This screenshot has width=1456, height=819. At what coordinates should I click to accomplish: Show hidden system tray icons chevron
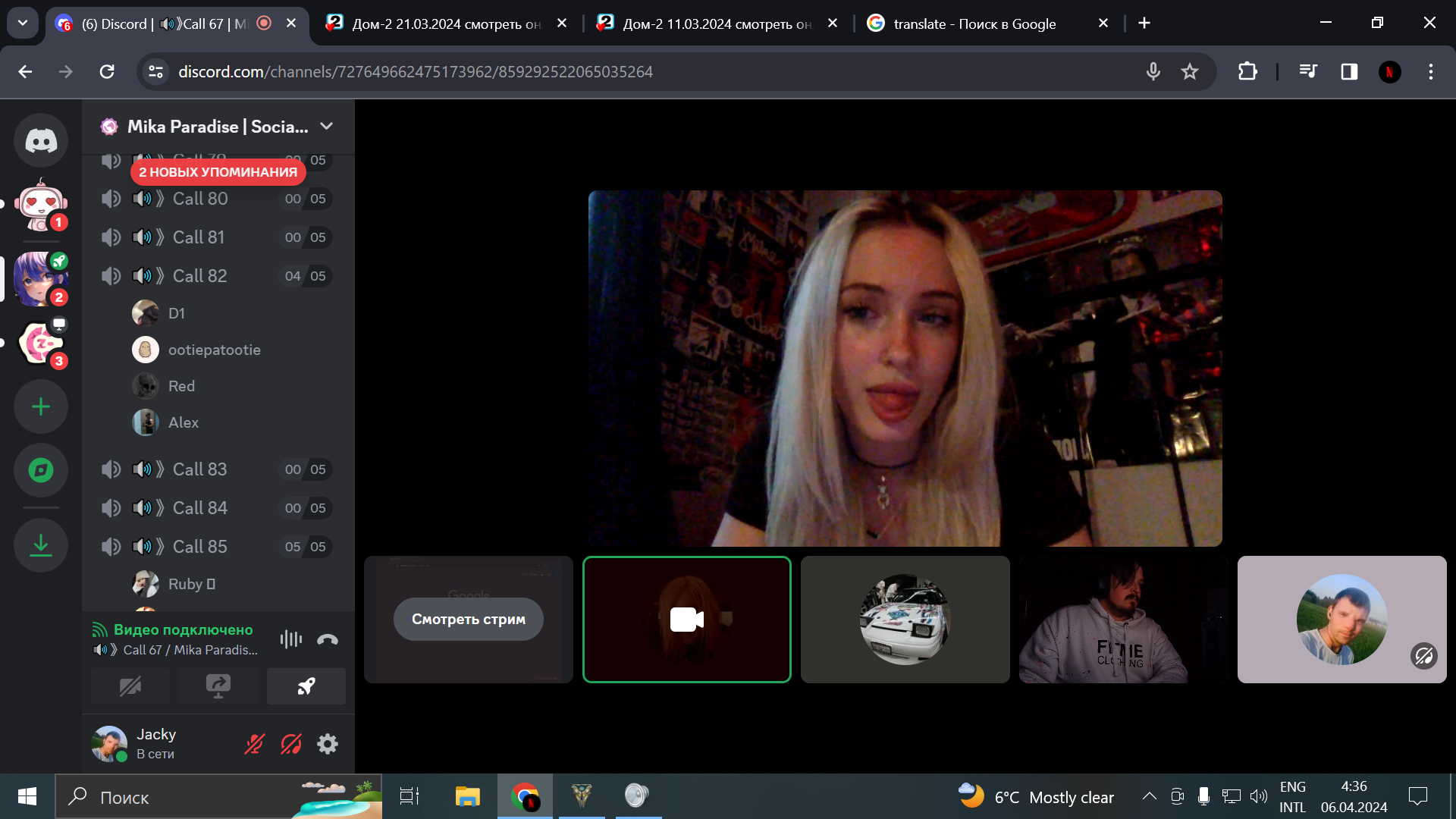pos(1149,796)
